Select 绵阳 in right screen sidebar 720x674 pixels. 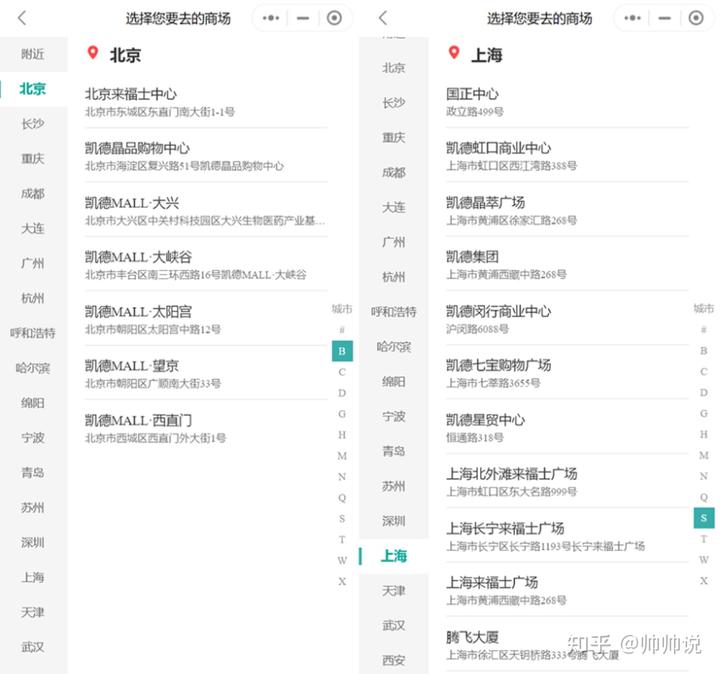[394, 382]
